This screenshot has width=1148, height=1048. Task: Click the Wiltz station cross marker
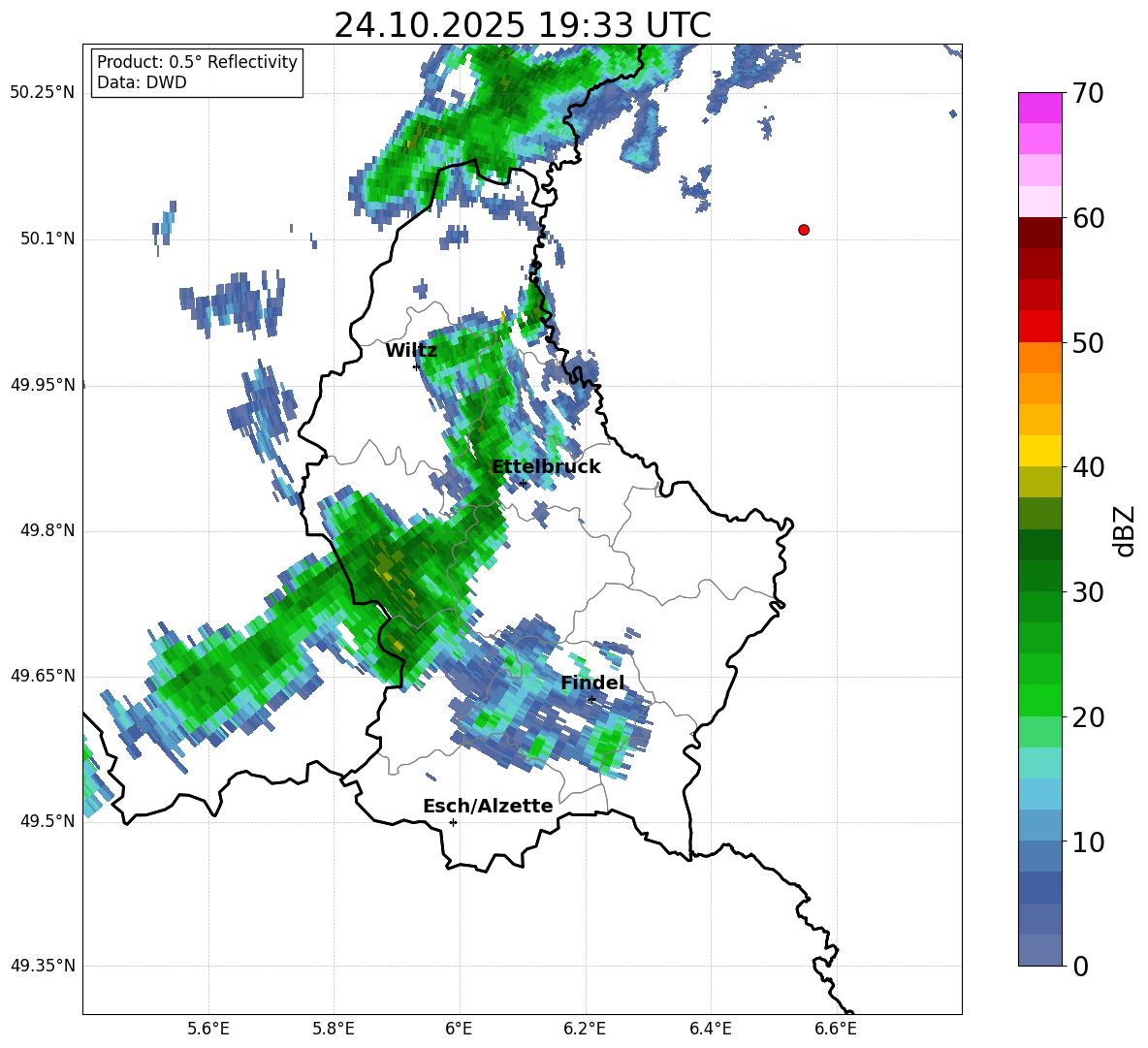(x=416, y=366)
